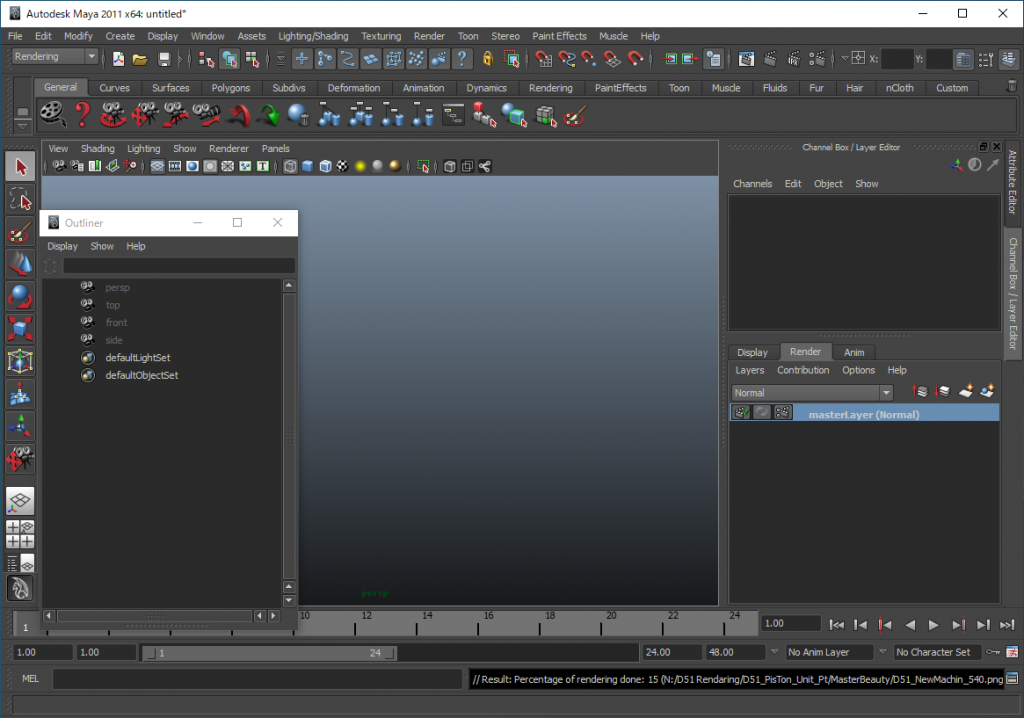Image resolution: width=1024 pixels, height=718 pixels.
Task: Toggle grid display in viewport toolbar
Action: click(x=157, y=166)
